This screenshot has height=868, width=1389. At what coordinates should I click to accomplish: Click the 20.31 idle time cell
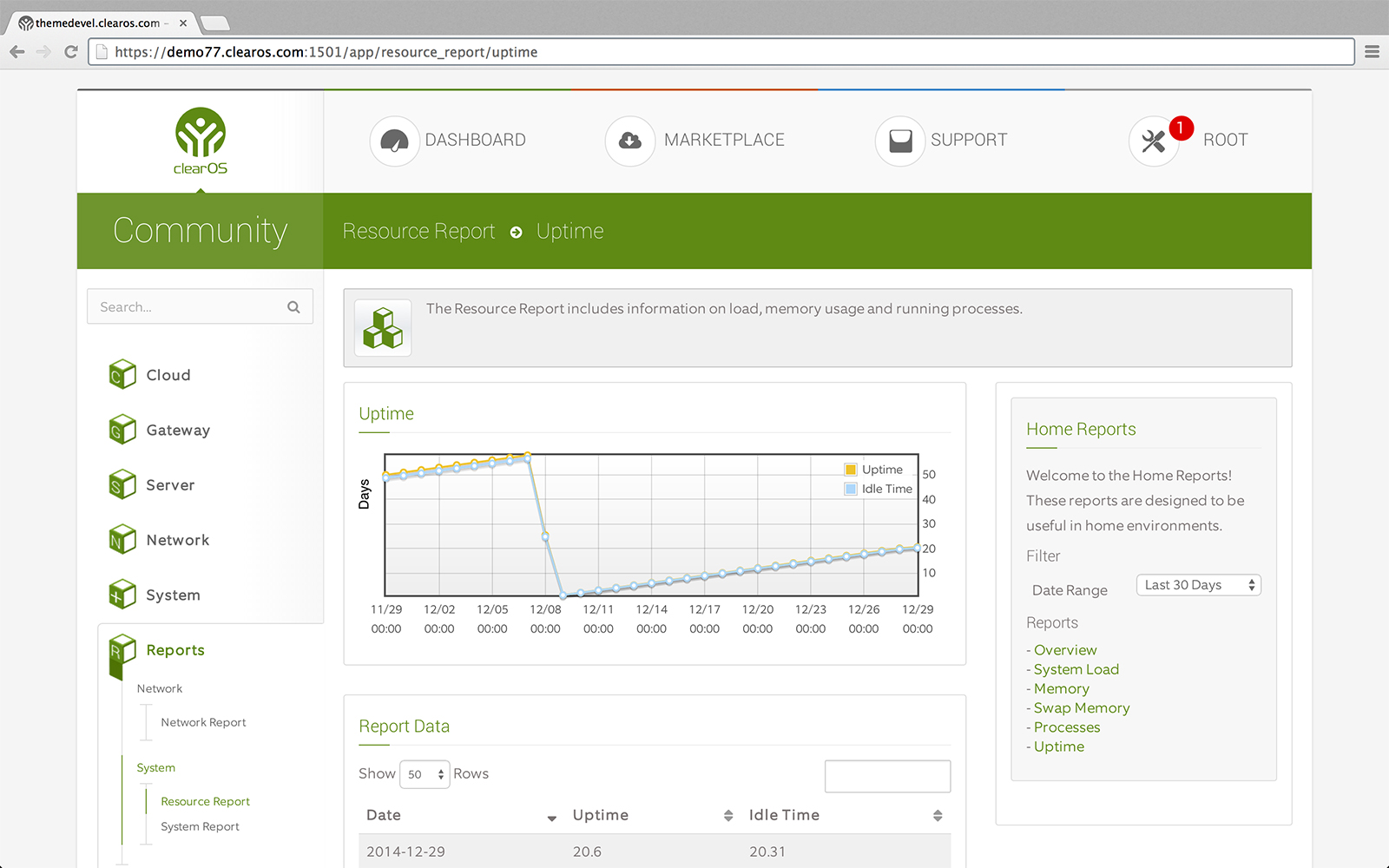[x=767, y=852]
